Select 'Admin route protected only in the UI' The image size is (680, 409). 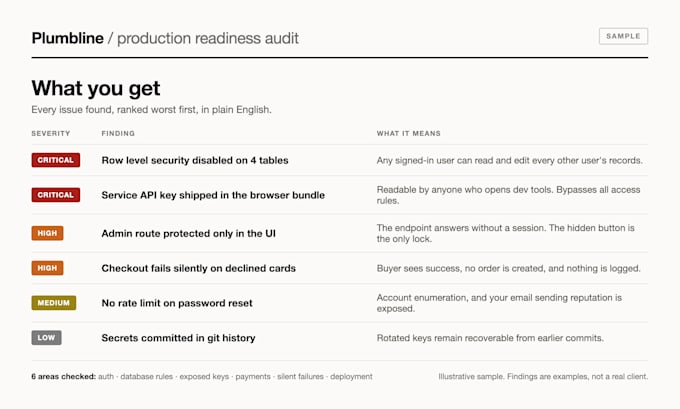click(189, 233)
